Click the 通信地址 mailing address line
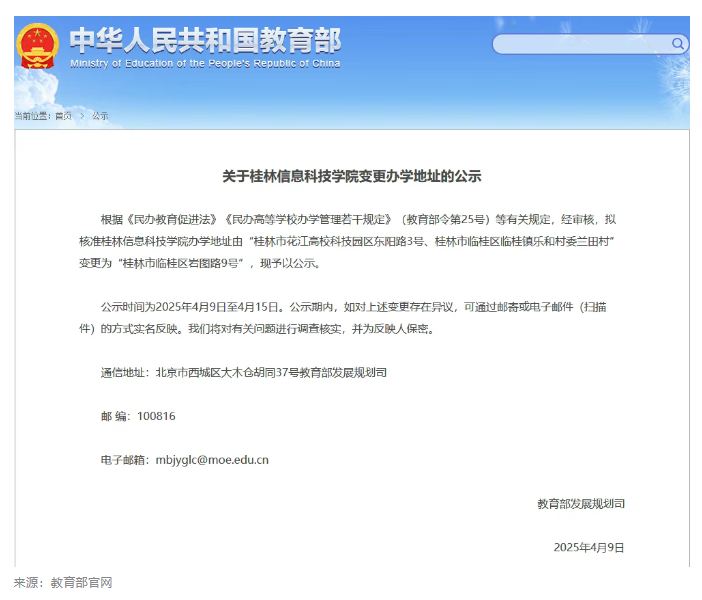 click(x=243, y=372)
